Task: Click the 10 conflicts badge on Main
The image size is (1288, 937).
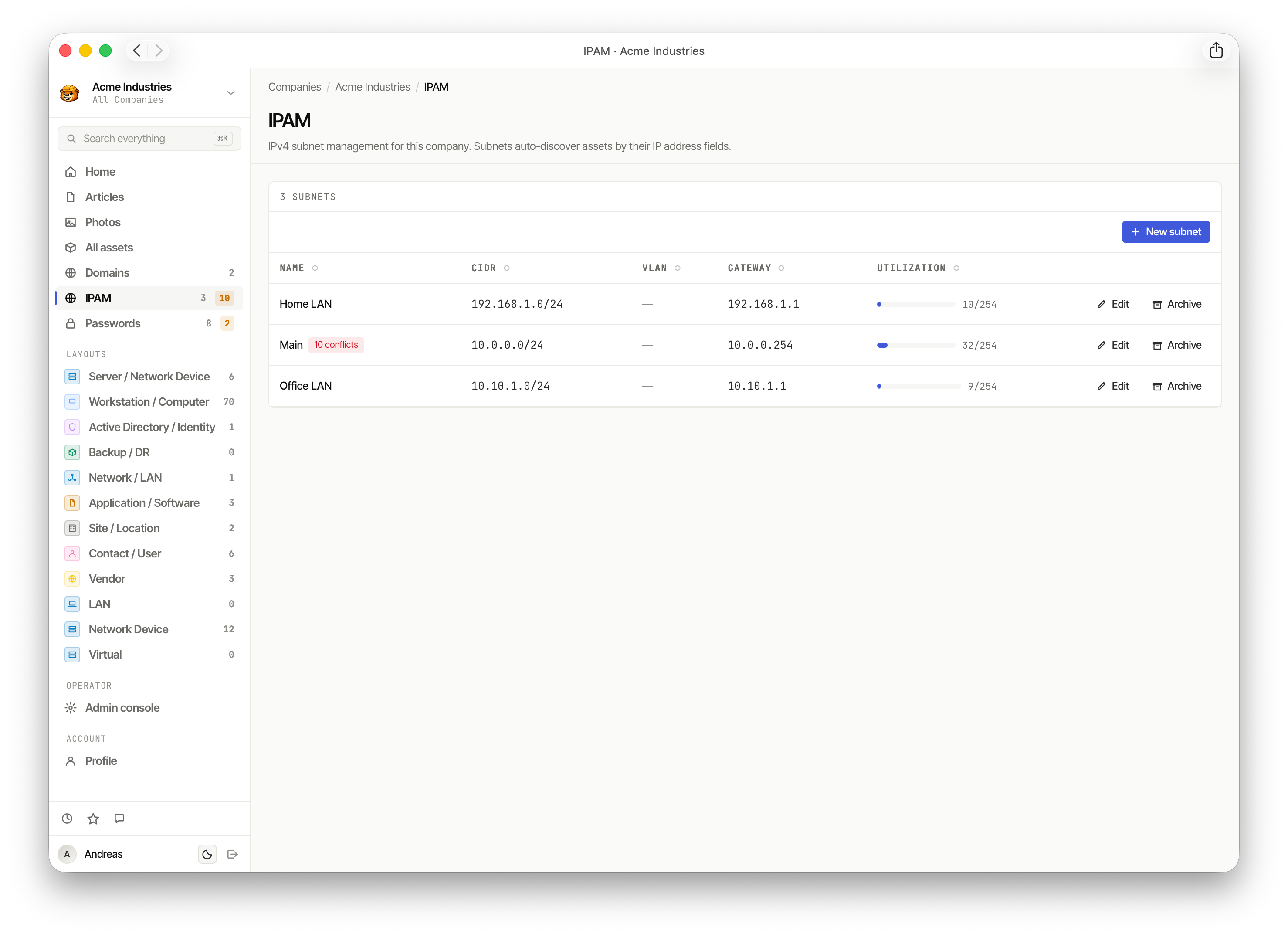Action: point(336,345)
